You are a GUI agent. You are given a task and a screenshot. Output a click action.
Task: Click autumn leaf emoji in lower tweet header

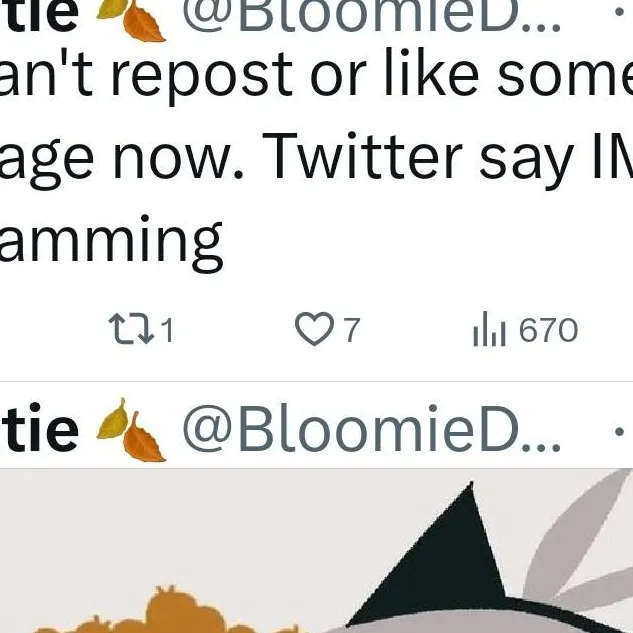click(x=131, y=430)
